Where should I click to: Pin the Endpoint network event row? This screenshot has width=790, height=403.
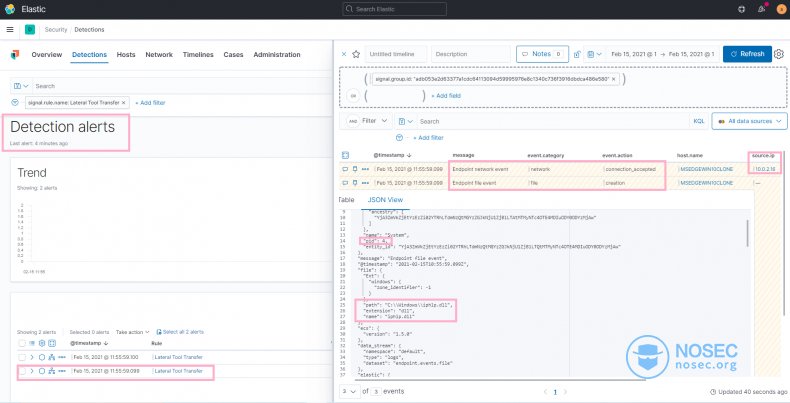(355, 169)
